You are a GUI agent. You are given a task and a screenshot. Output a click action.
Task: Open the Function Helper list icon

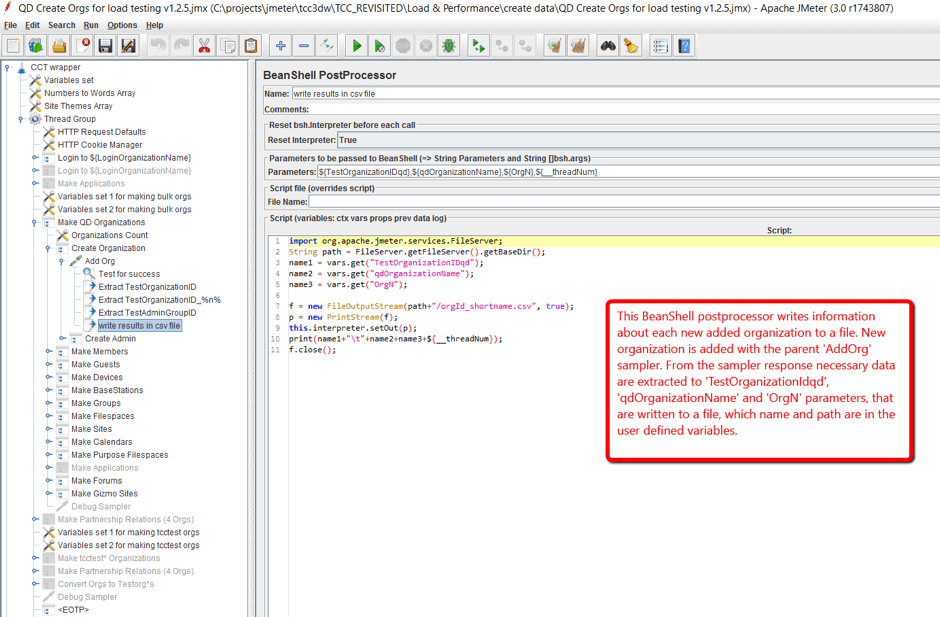click(x=661, y=46)
